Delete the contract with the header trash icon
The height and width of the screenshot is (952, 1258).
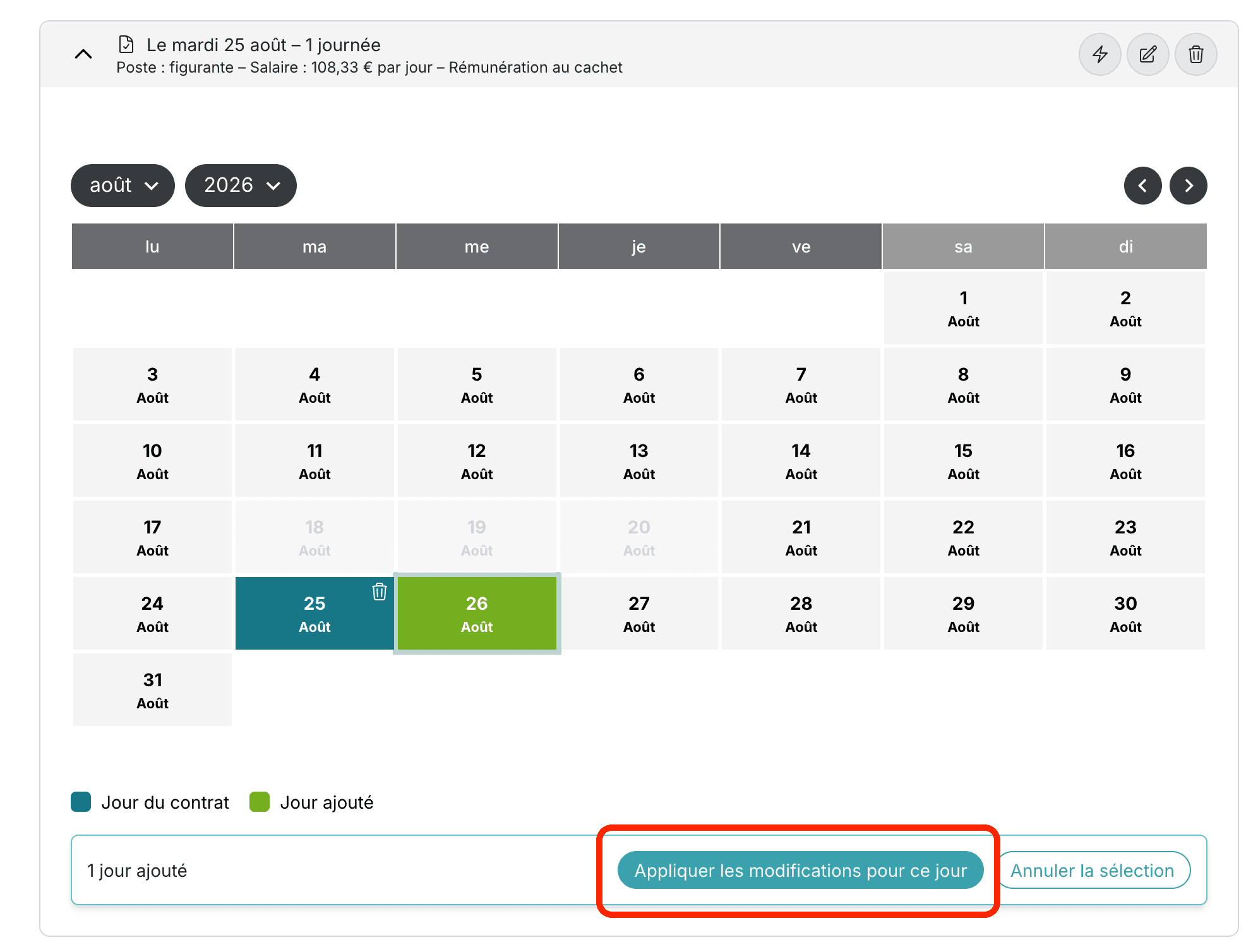tap(1195, 54)
